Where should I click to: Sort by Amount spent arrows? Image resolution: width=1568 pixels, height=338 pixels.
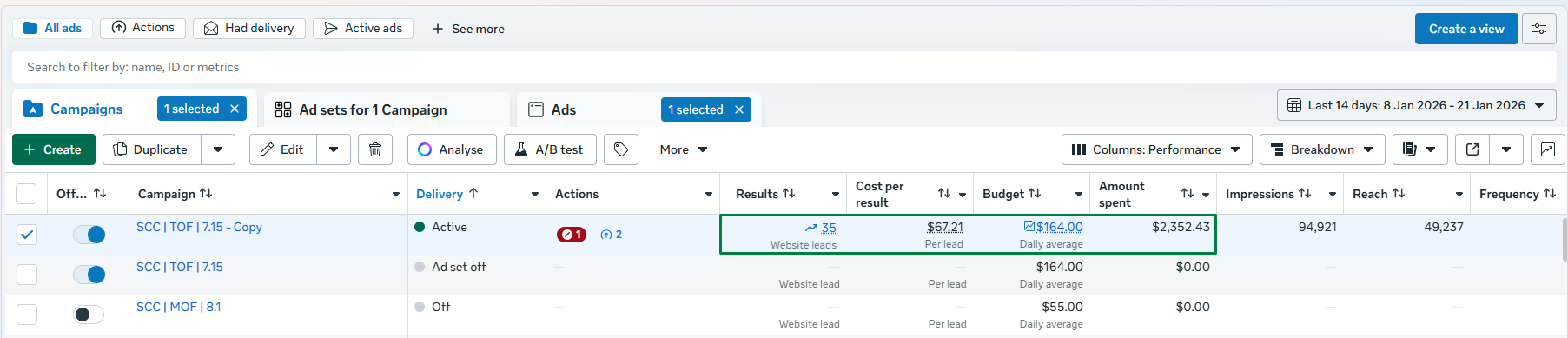click(x=1188, y=194)
